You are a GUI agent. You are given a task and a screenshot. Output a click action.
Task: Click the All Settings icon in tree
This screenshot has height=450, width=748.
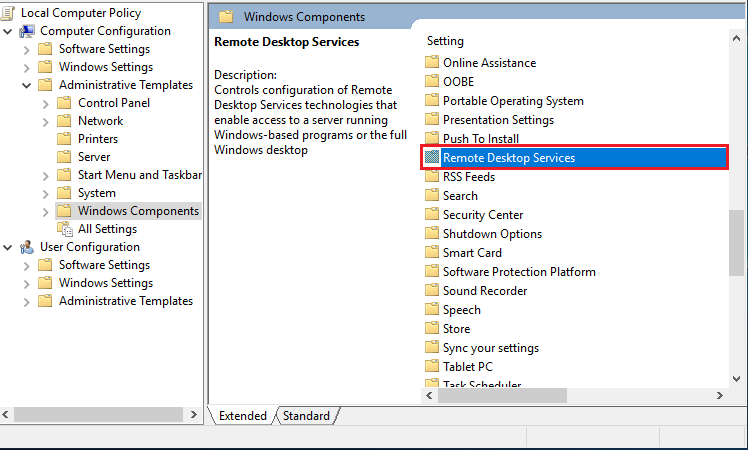point(64,229)
